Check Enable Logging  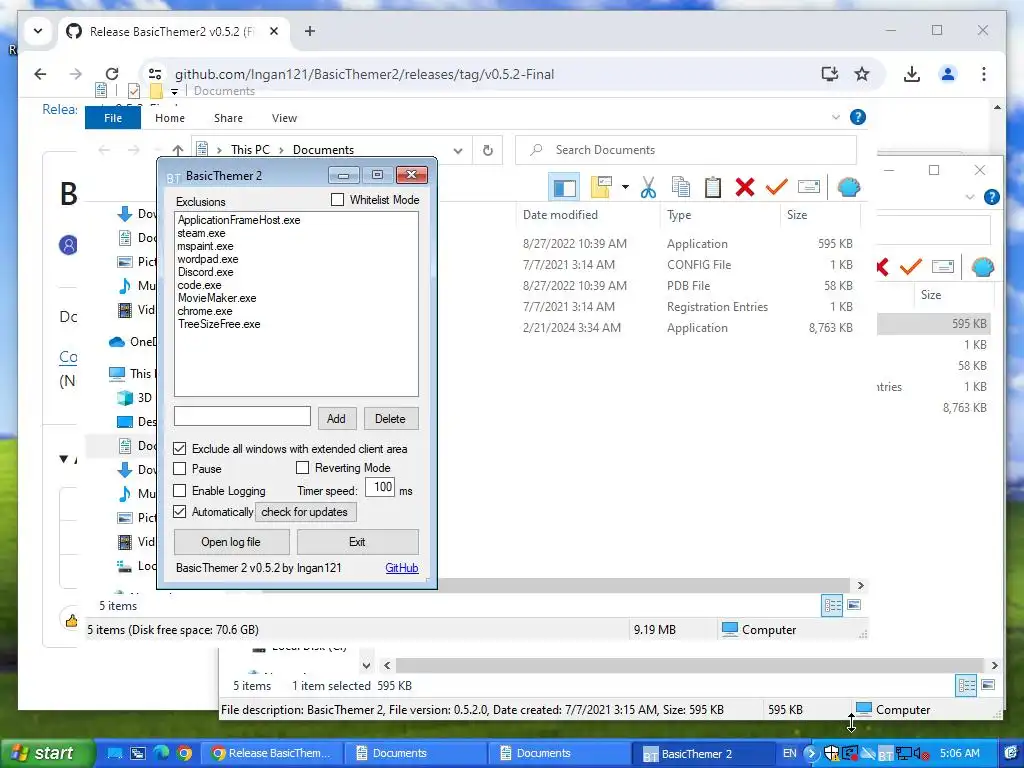[180, 490]
